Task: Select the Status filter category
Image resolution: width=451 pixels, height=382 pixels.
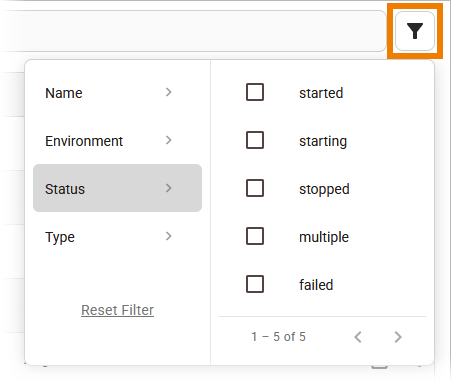Action: [x=117, y=188]
